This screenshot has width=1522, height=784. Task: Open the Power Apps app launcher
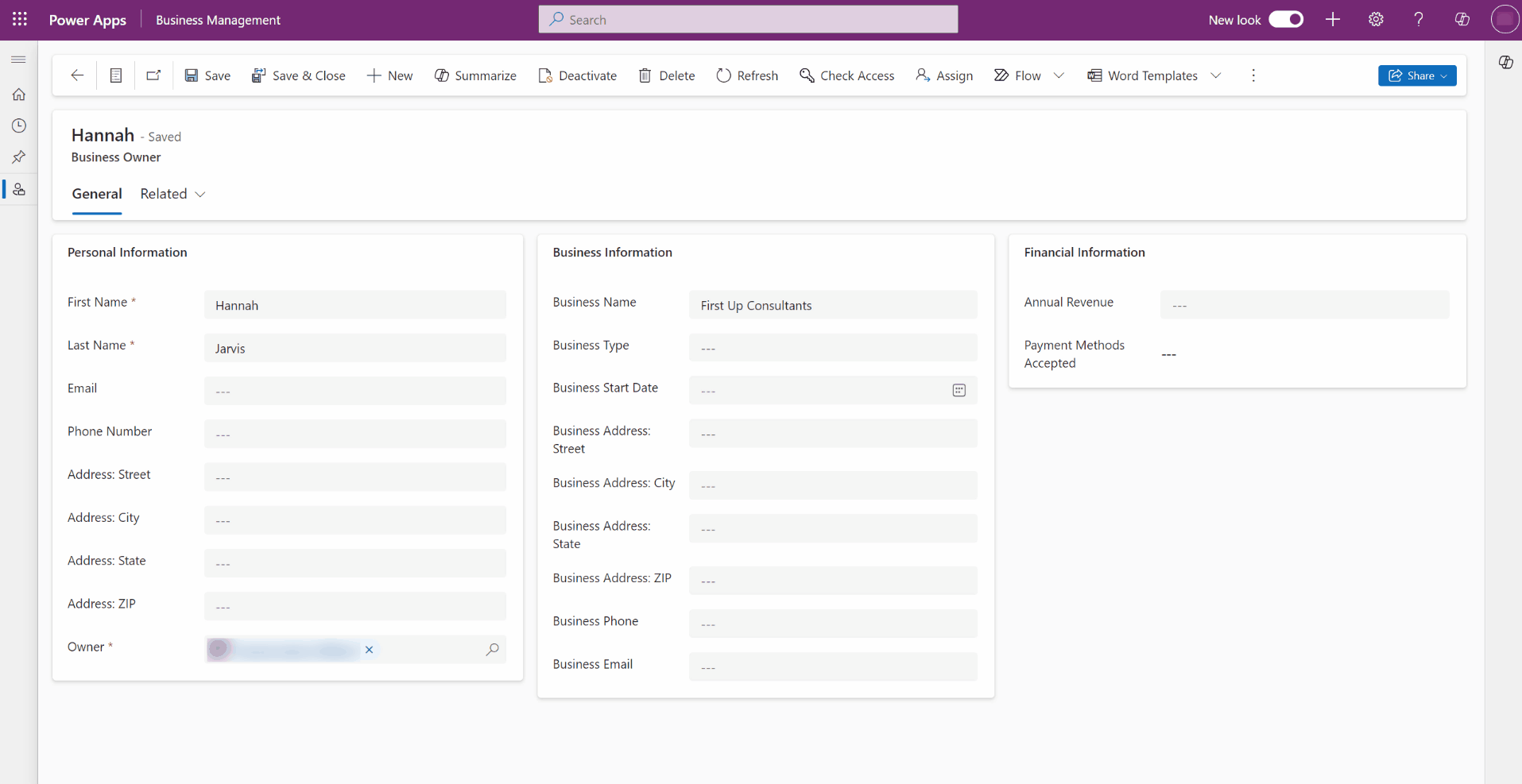pyautogui.click(x=19, y=19)
